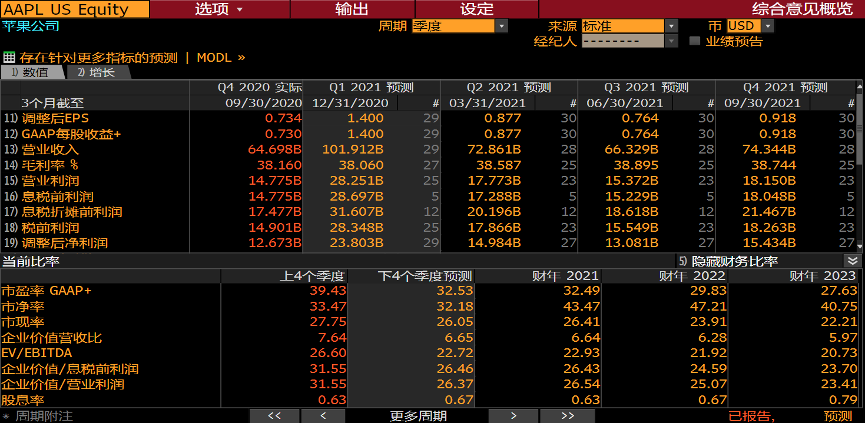Click the Q2 2021 预测 column header
The width and height of the screenshot is (866, 424).
[509, 88]
